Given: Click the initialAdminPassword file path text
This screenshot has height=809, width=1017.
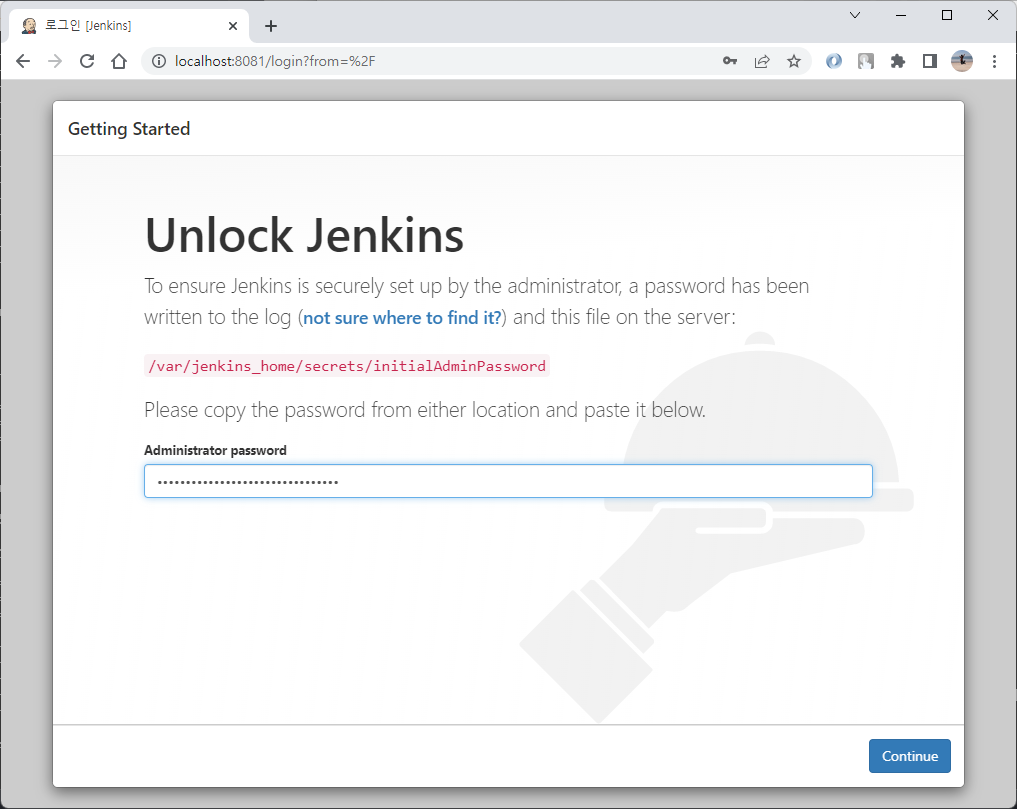Looking at the screenshot, I should click(347, 366).
